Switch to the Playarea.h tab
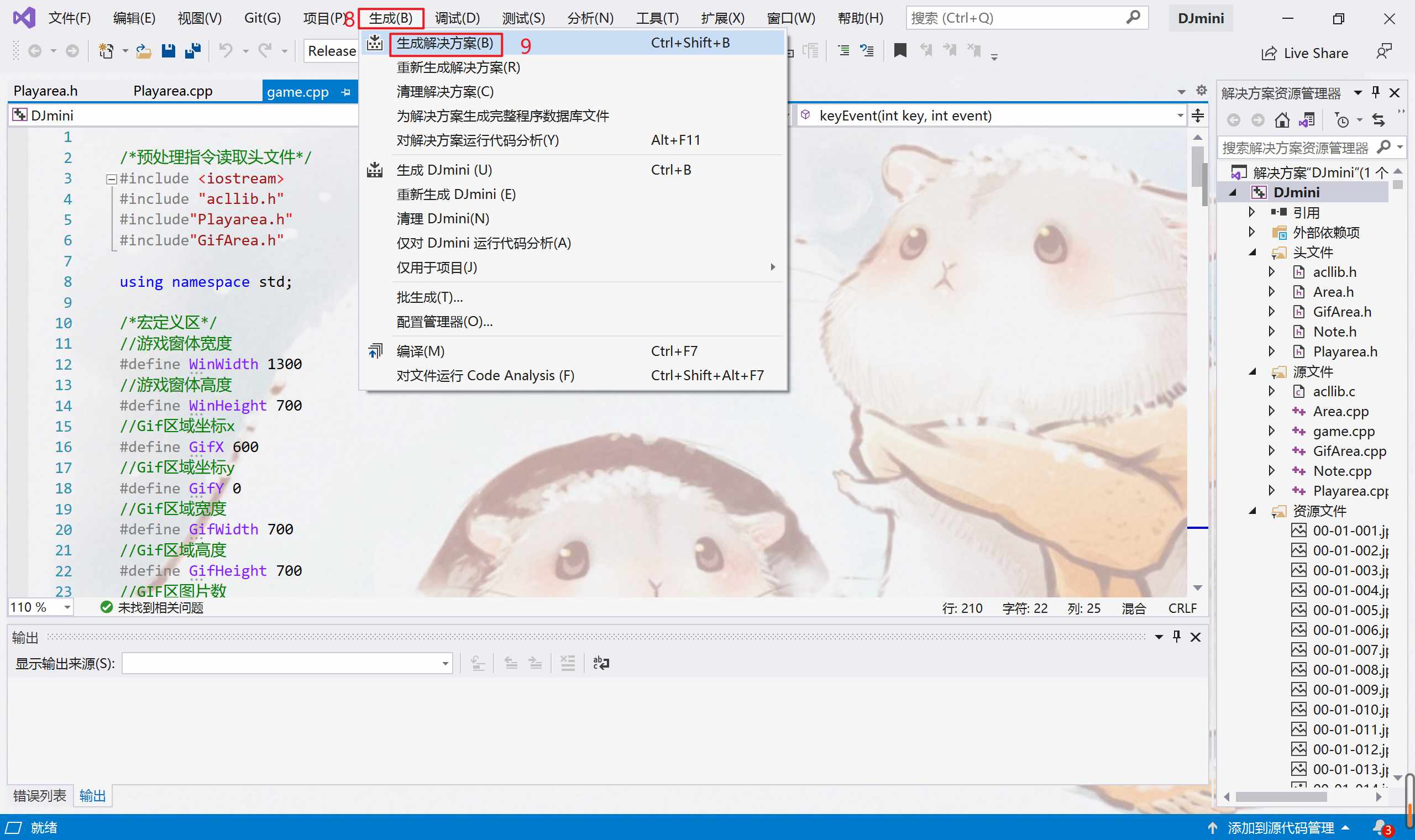Screen dimensions: 1415x840 [45, 91]
